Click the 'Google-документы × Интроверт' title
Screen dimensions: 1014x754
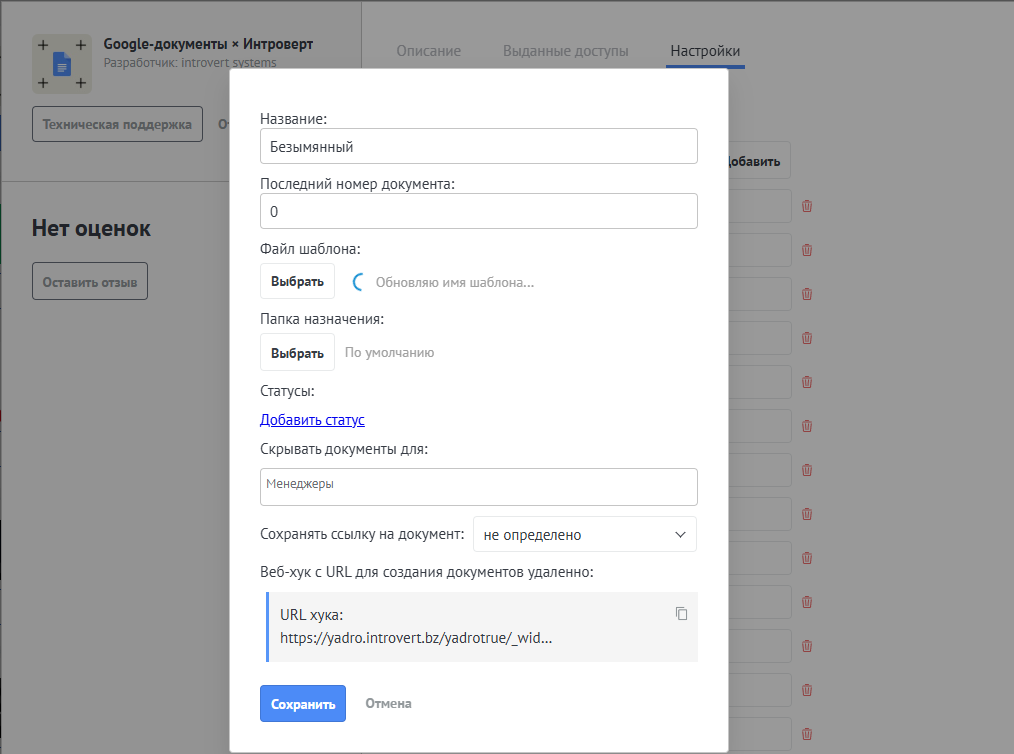208,44
